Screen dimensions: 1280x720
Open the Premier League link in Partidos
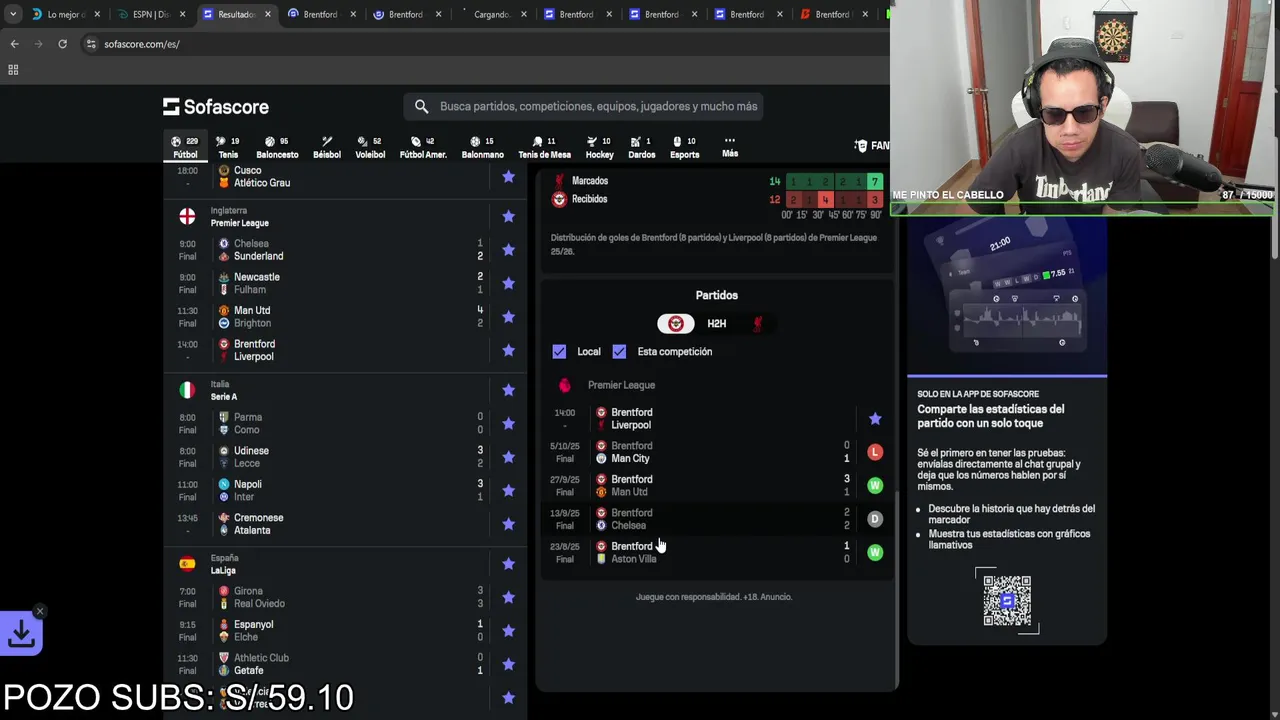621,385
